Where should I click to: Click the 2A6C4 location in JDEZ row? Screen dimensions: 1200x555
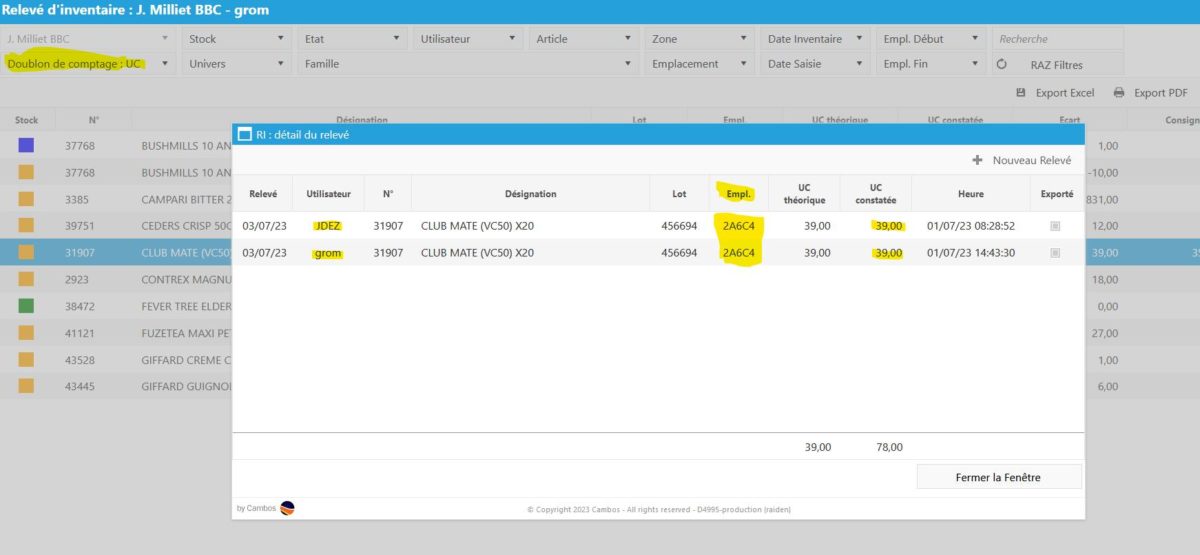[x=739, y=226]
